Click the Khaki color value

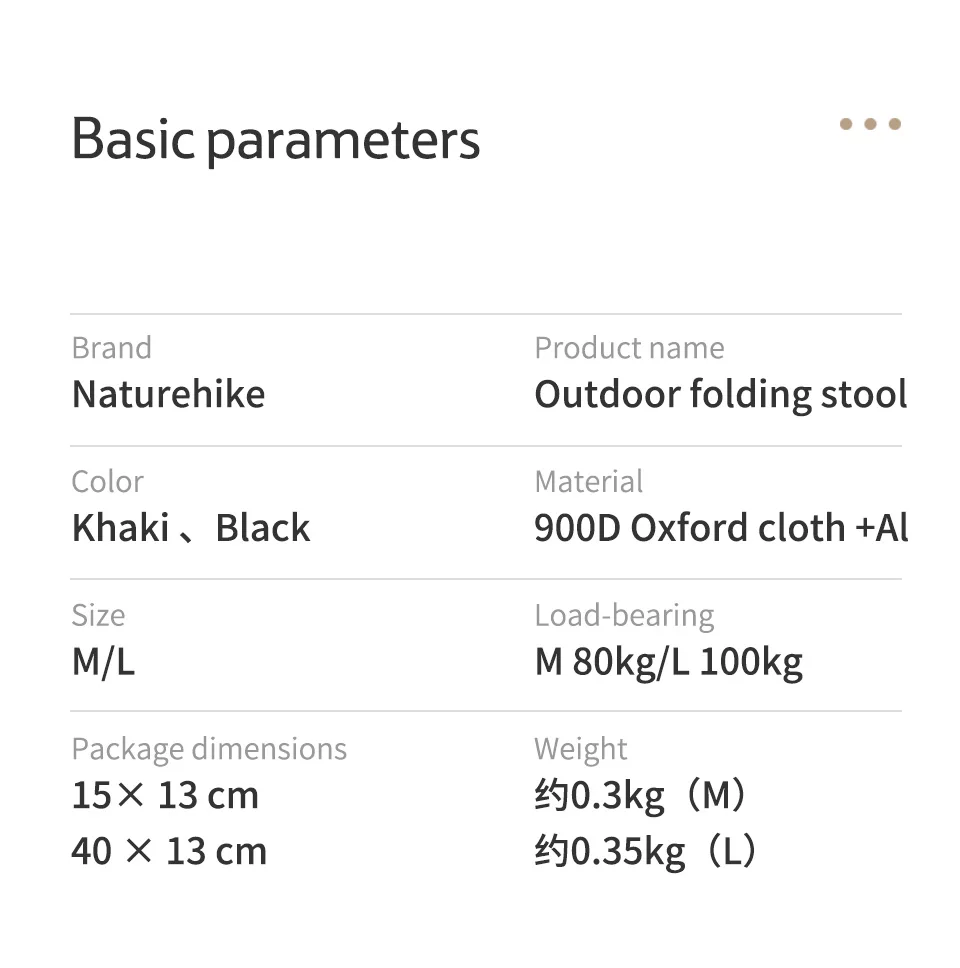pos(120,528)
